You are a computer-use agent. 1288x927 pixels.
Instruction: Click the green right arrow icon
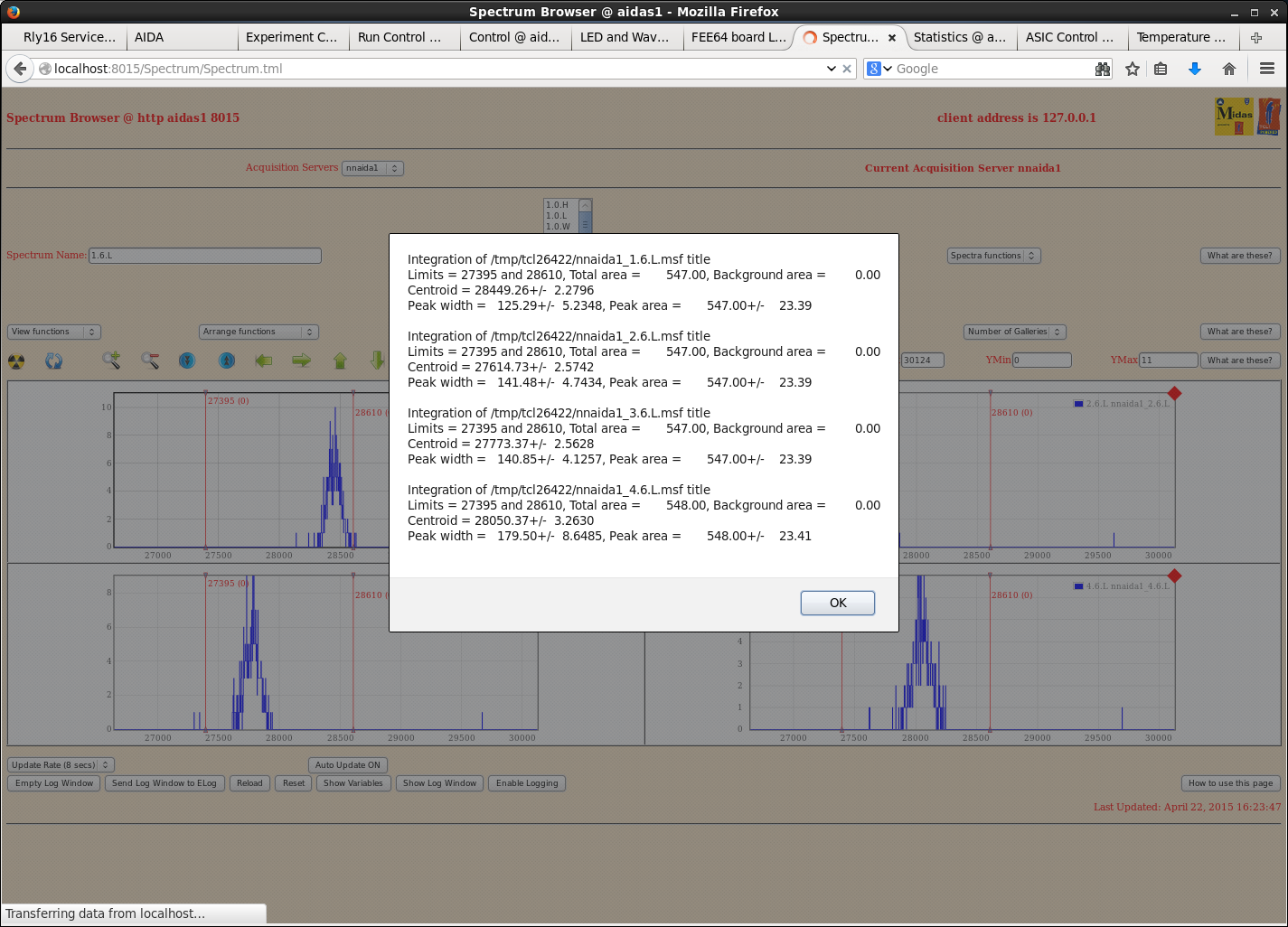click(301, 361)
